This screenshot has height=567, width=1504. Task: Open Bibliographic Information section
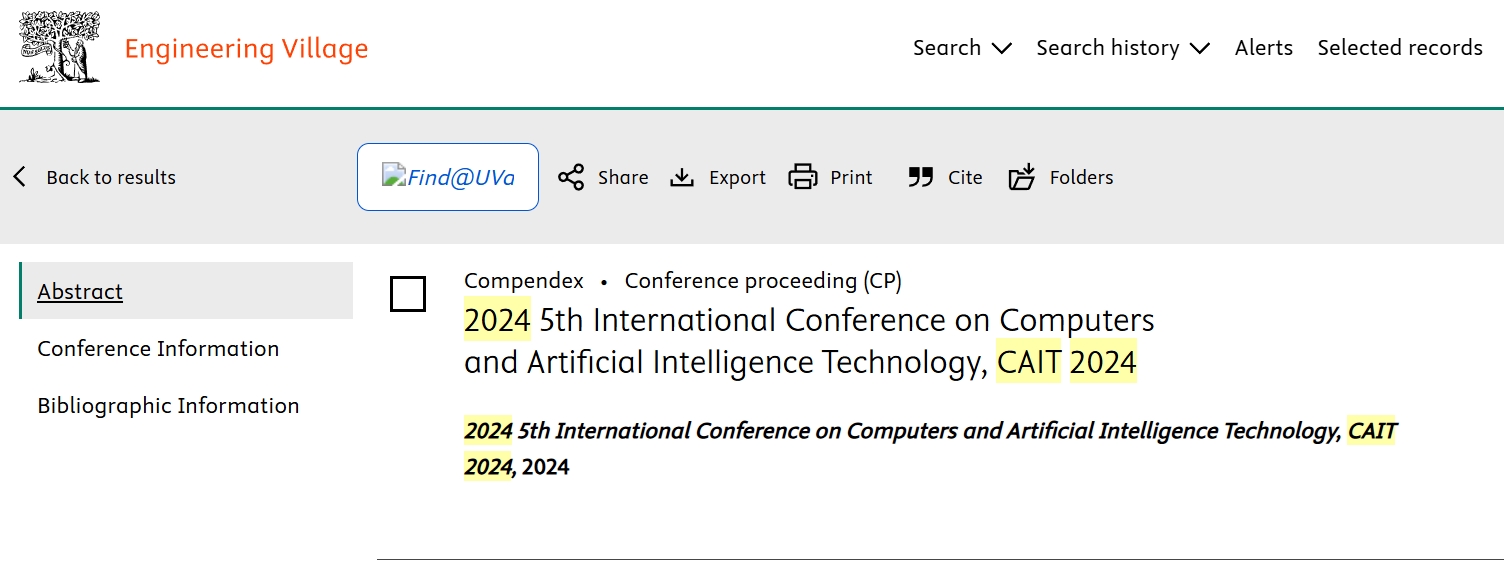tap(168, 406)
